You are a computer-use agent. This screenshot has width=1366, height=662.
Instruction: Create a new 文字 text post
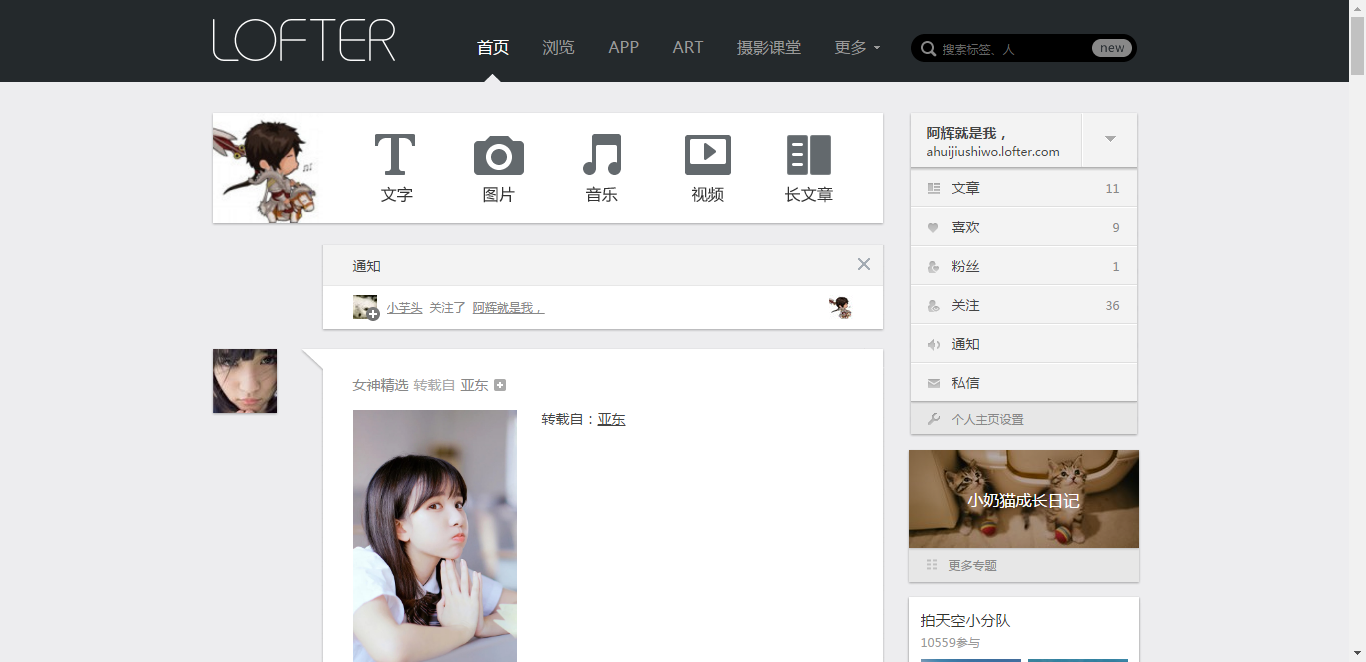click(x=396, y=168)
